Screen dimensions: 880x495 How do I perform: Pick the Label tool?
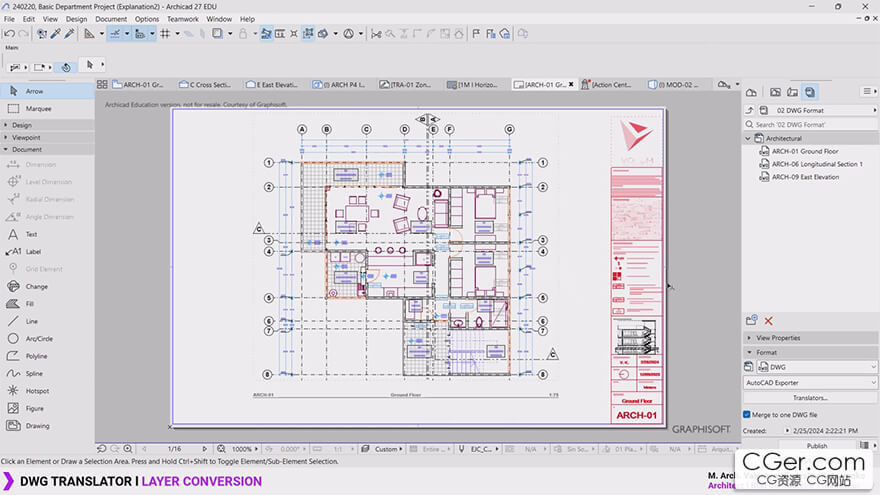coord(47,251)
